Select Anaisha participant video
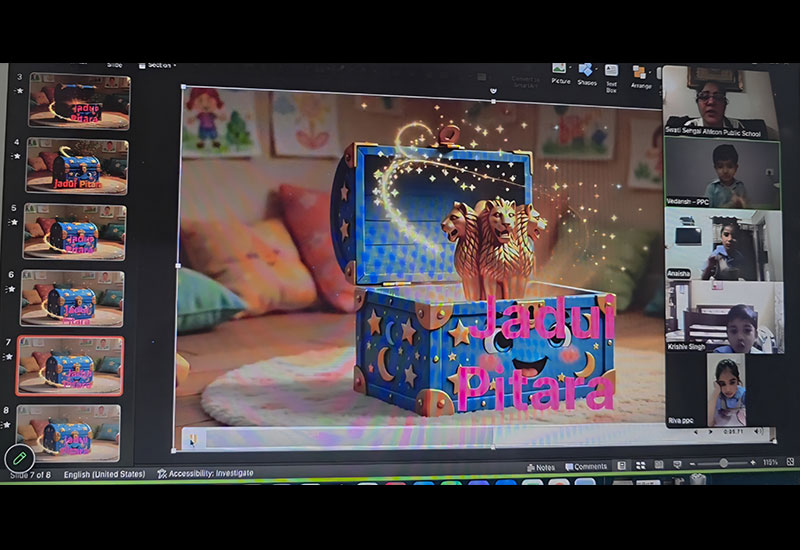The height and width of the screenshot is (550, 800). click(723, 245)
